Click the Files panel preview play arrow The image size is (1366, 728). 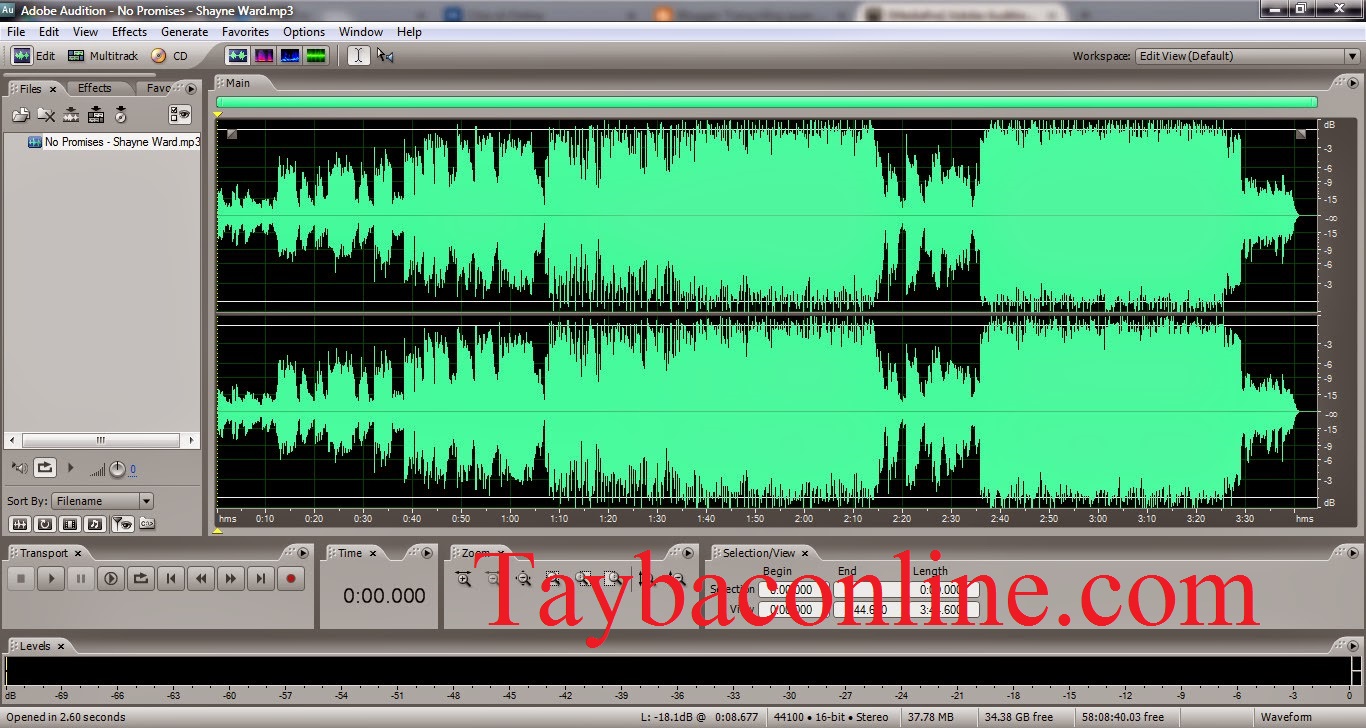tap(70, 467)
